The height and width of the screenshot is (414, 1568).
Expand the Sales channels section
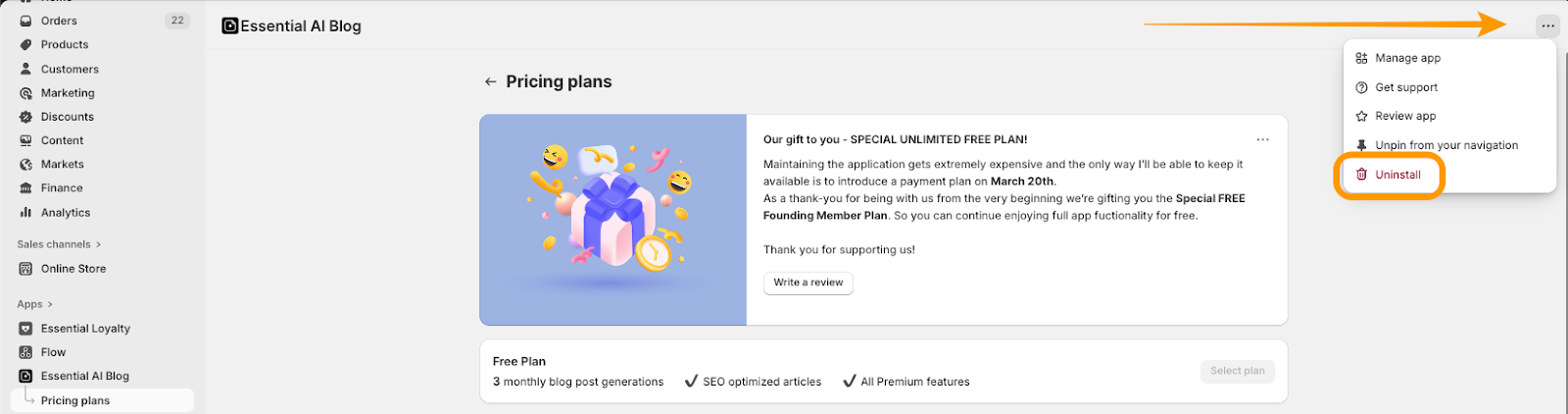tap(98, 245)
